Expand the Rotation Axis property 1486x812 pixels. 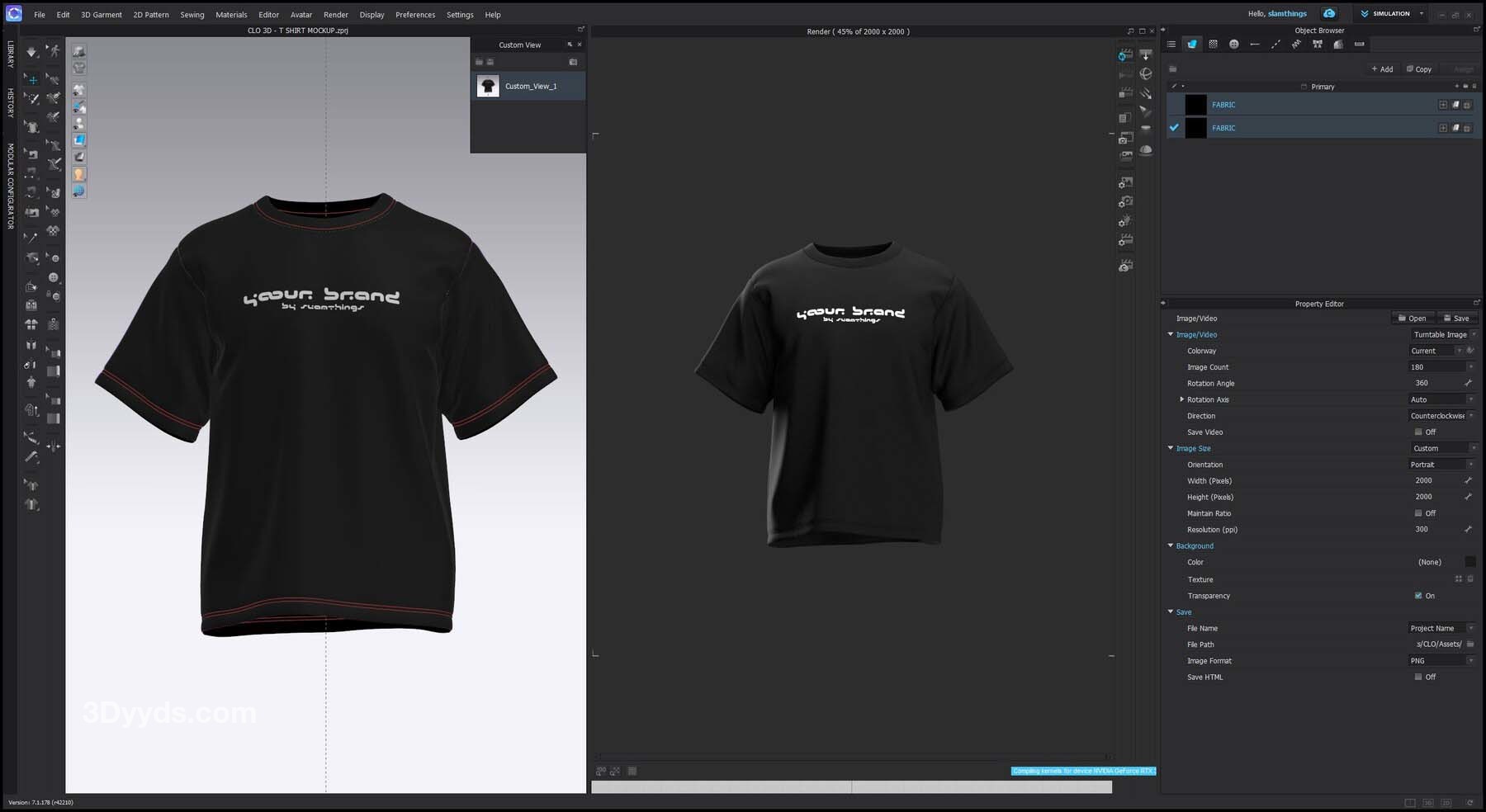pos(1181,399)
